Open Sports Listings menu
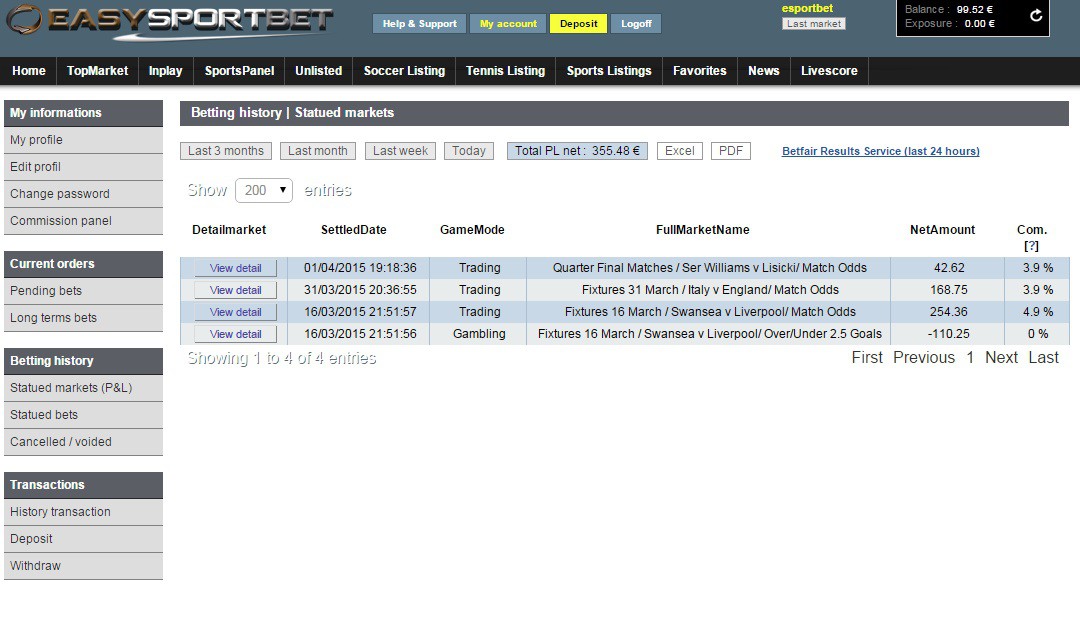 pos(609,71)
